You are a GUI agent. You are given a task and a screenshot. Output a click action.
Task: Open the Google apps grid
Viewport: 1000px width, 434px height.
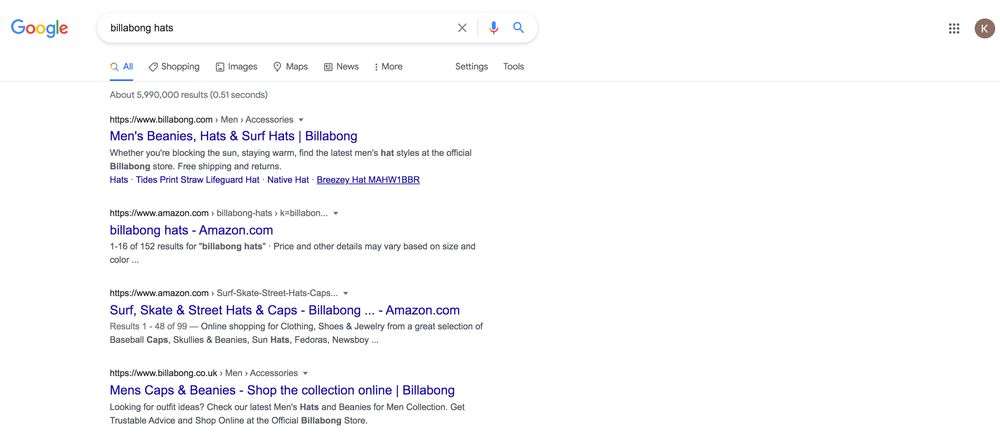tap(954, 28)
